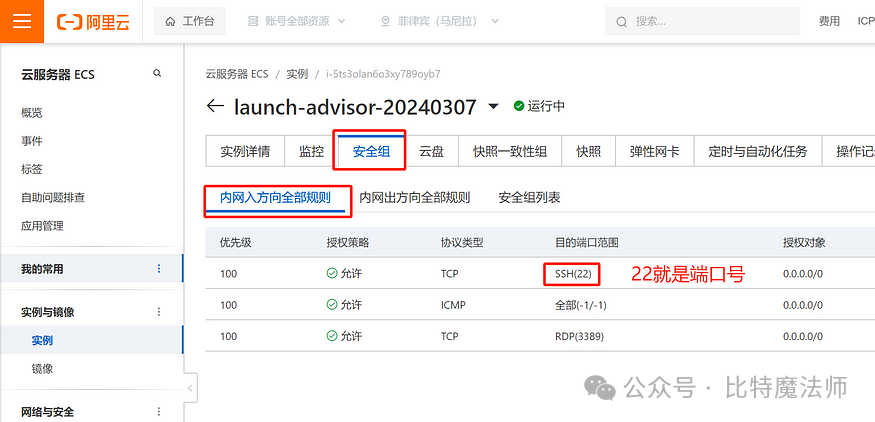Click the instance ID i-5ts3olan6o3xy789oyb7
The width and height of the screenshot is (875, 422).
(383, 74)
